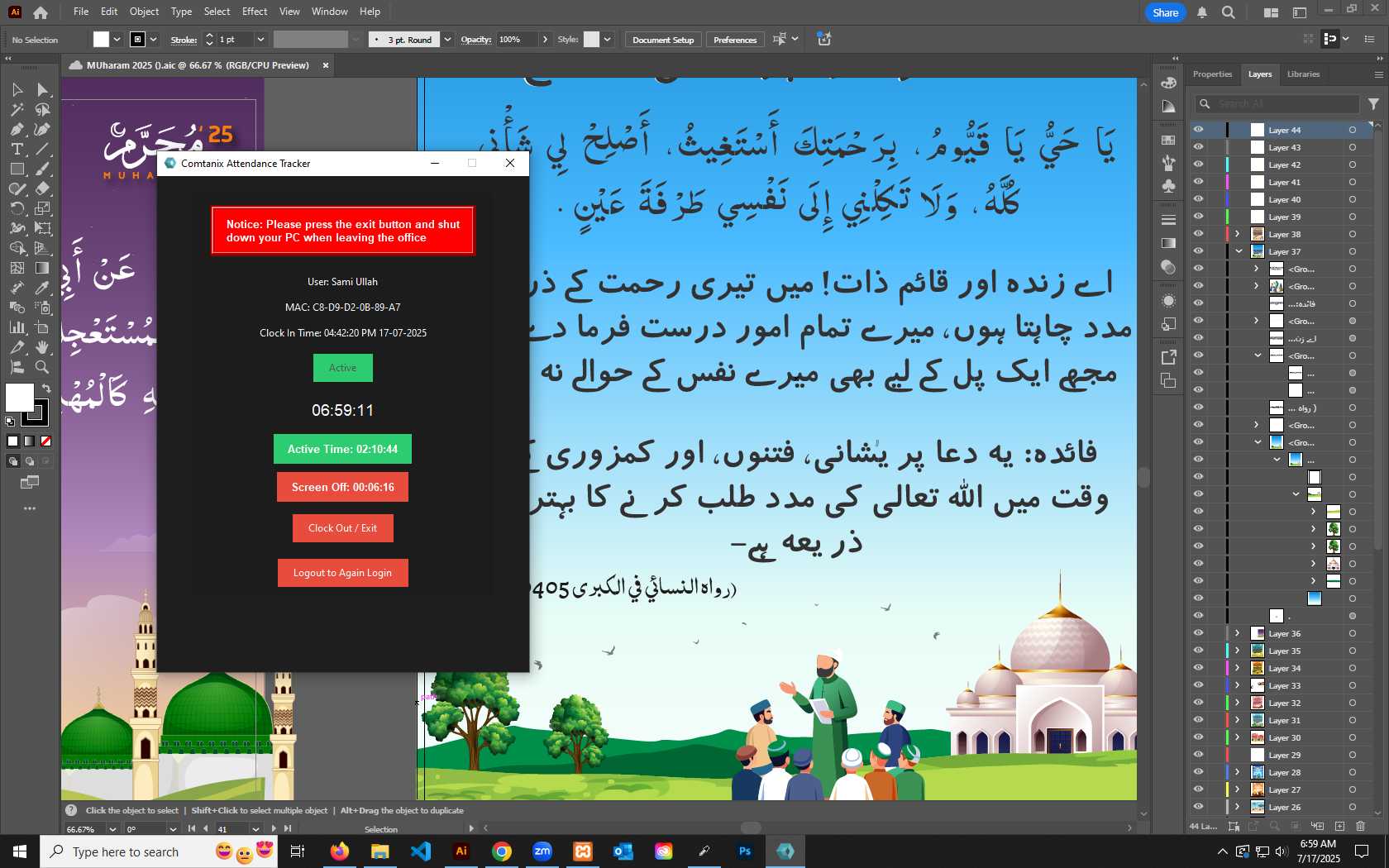Click the Preferences button
Viewport: 1389px width, 868px height.
coord(735,40)
